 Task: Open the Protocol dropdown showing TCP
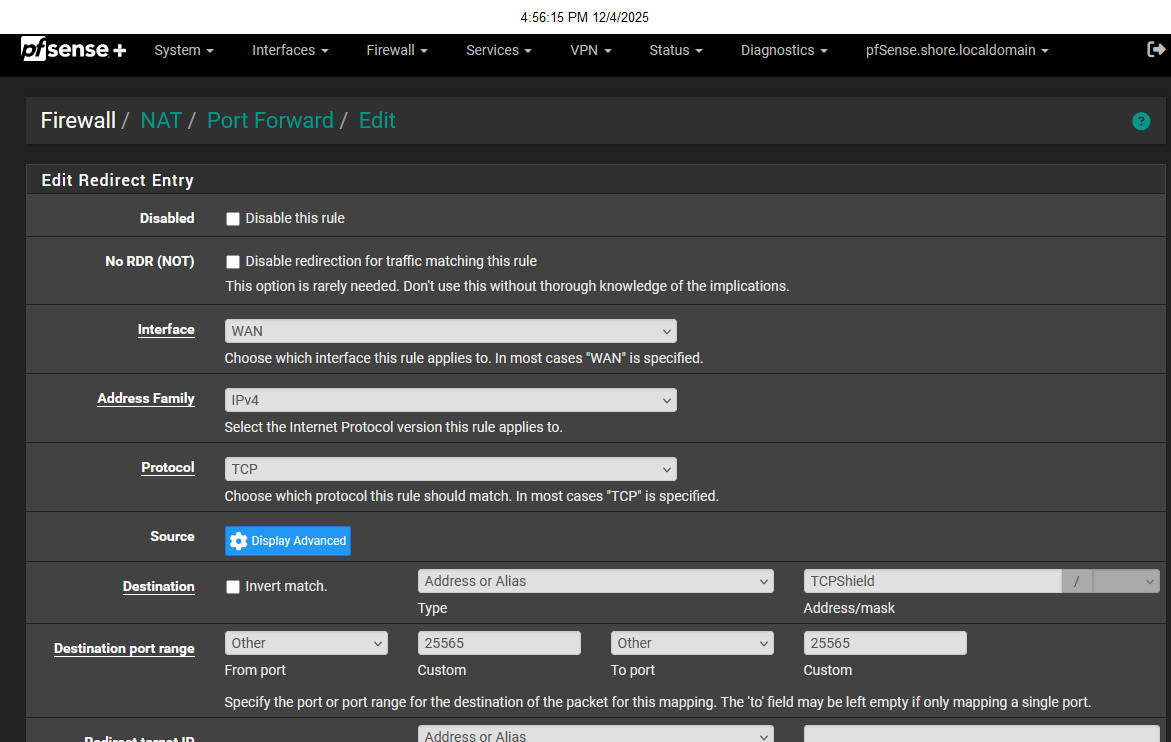[x=450, y=469]
